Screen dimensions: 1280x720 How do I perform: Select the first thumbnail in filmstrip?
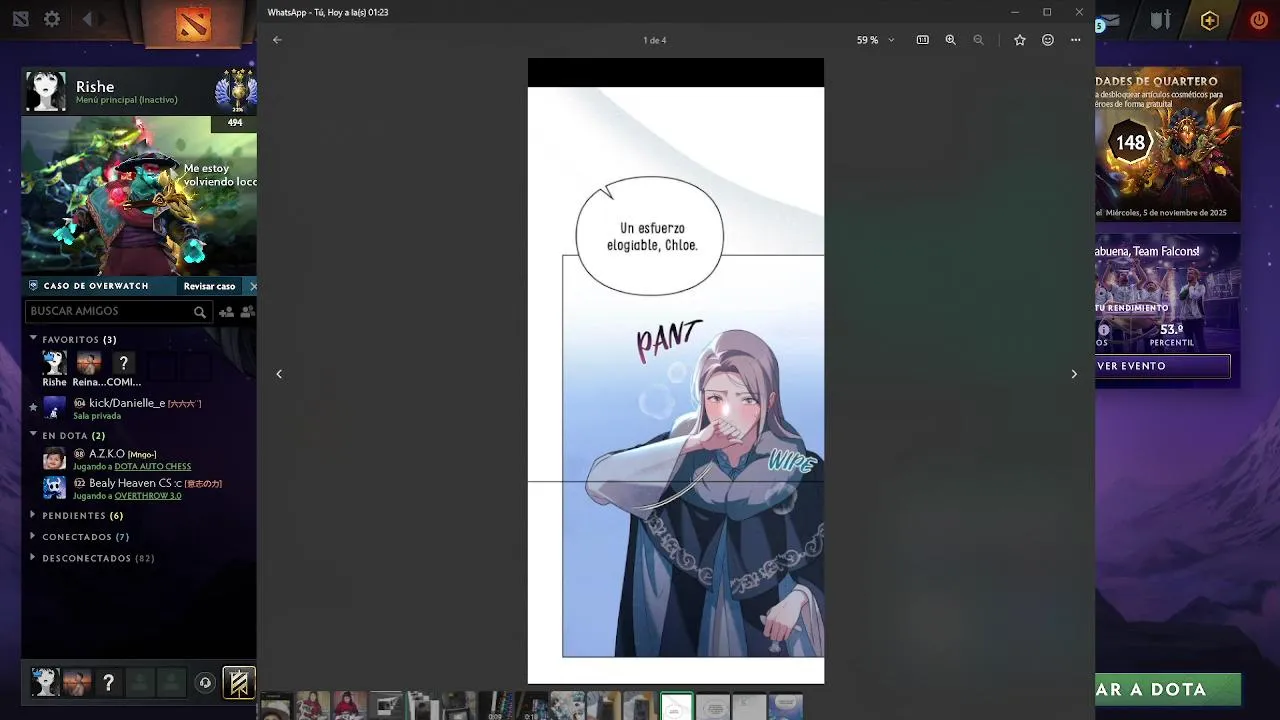pos(276,706)
